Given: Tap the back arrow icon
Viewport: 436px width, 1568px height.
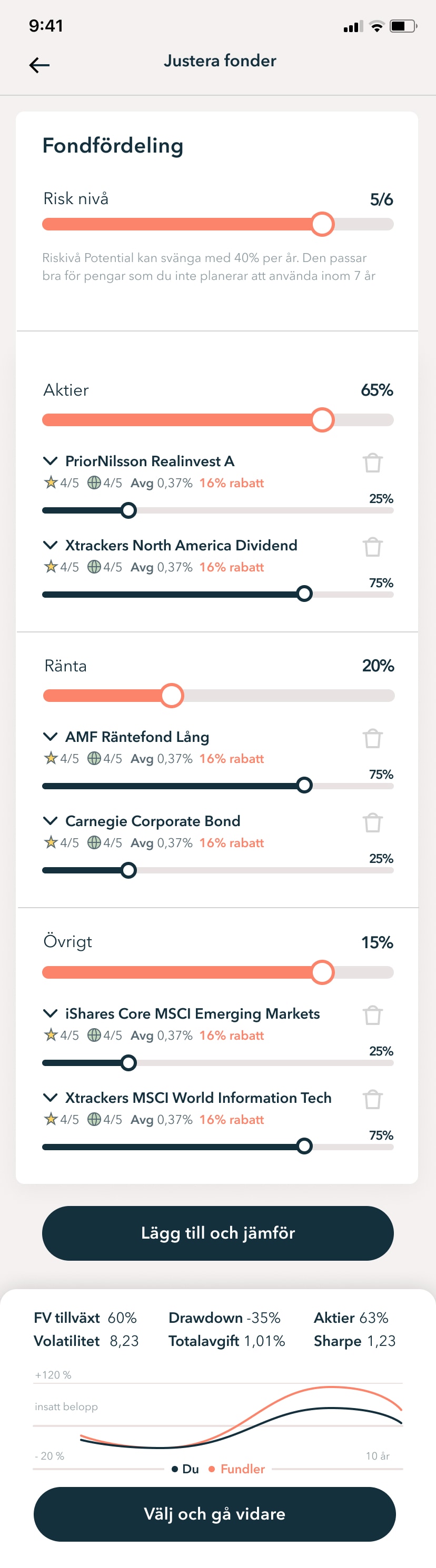Looking at the screenshot, I should [39, 65].
